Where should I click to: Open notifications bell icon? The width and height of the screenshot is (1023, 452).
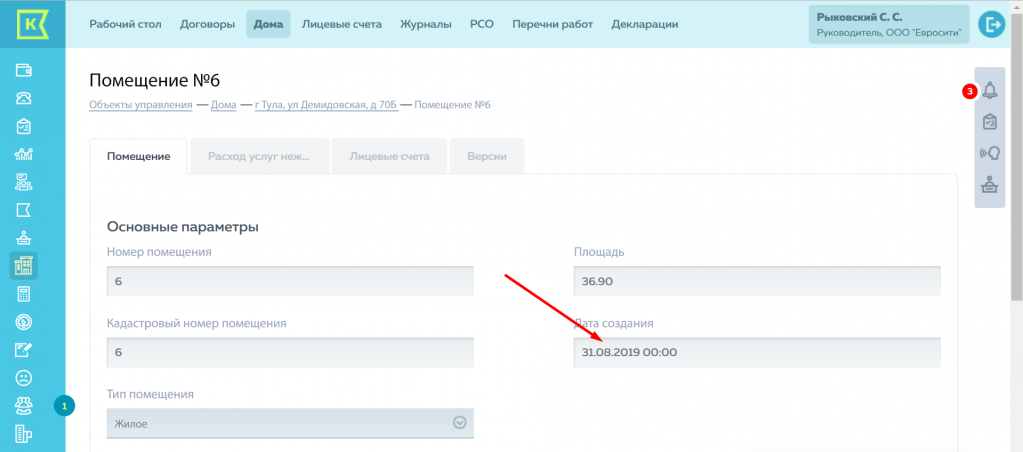point(990,91)
